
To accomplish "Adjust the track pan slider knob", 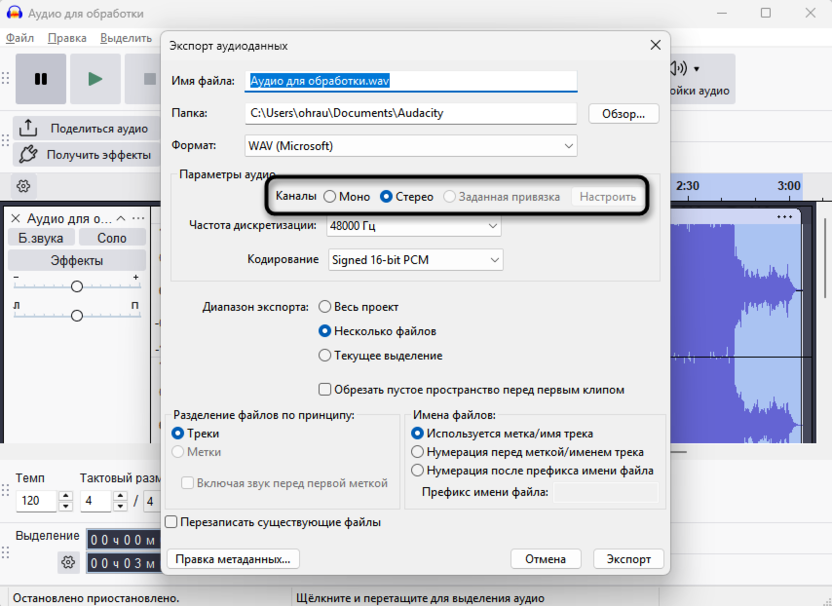I will pyautogui.click(x=77, y=316).
